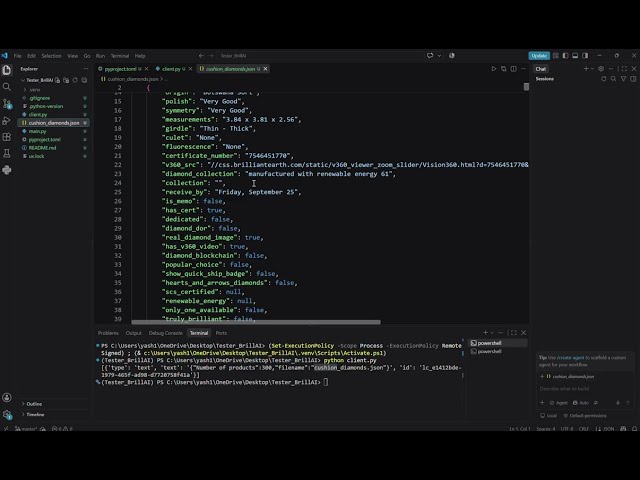
Task: Refresh the Explorer file tree
Action: [x=75, y=80]
